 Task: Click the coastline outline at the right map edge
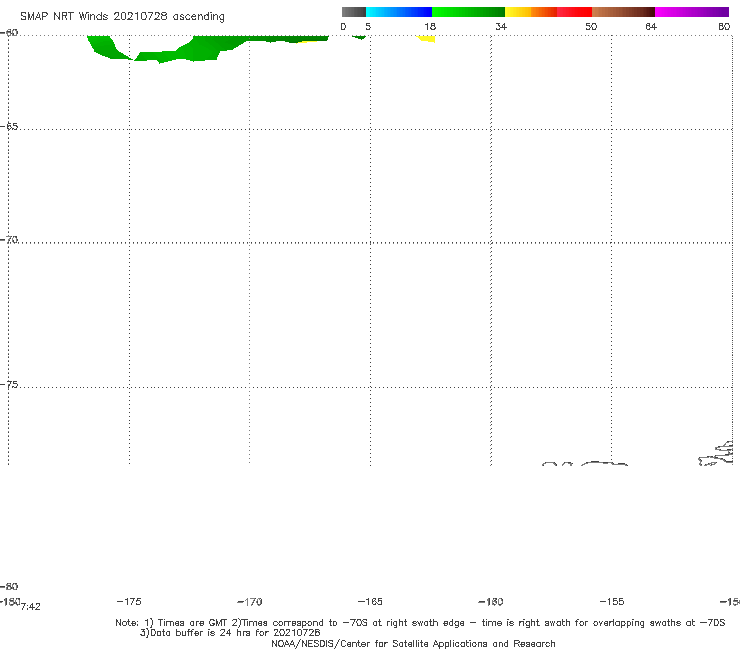tap(717, 454)
